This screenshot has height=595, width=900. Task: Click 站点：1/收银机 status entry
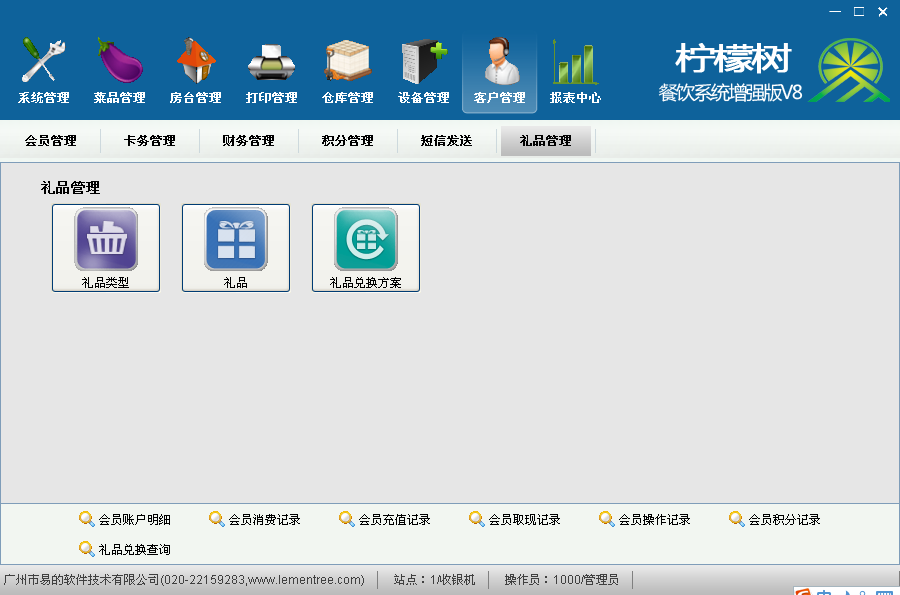[435, 580]
